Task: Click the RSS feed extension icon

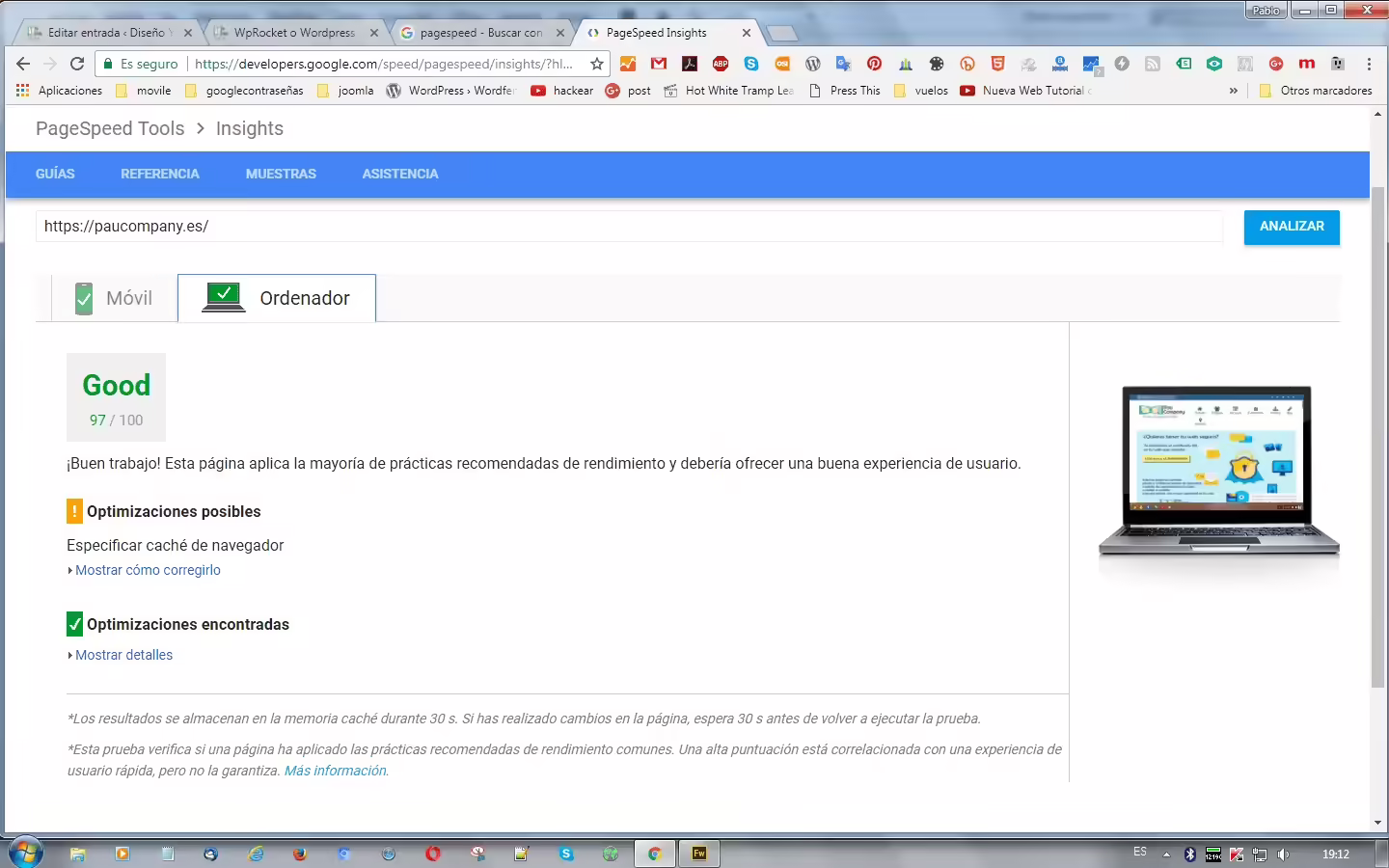Action: point(1153,64)
